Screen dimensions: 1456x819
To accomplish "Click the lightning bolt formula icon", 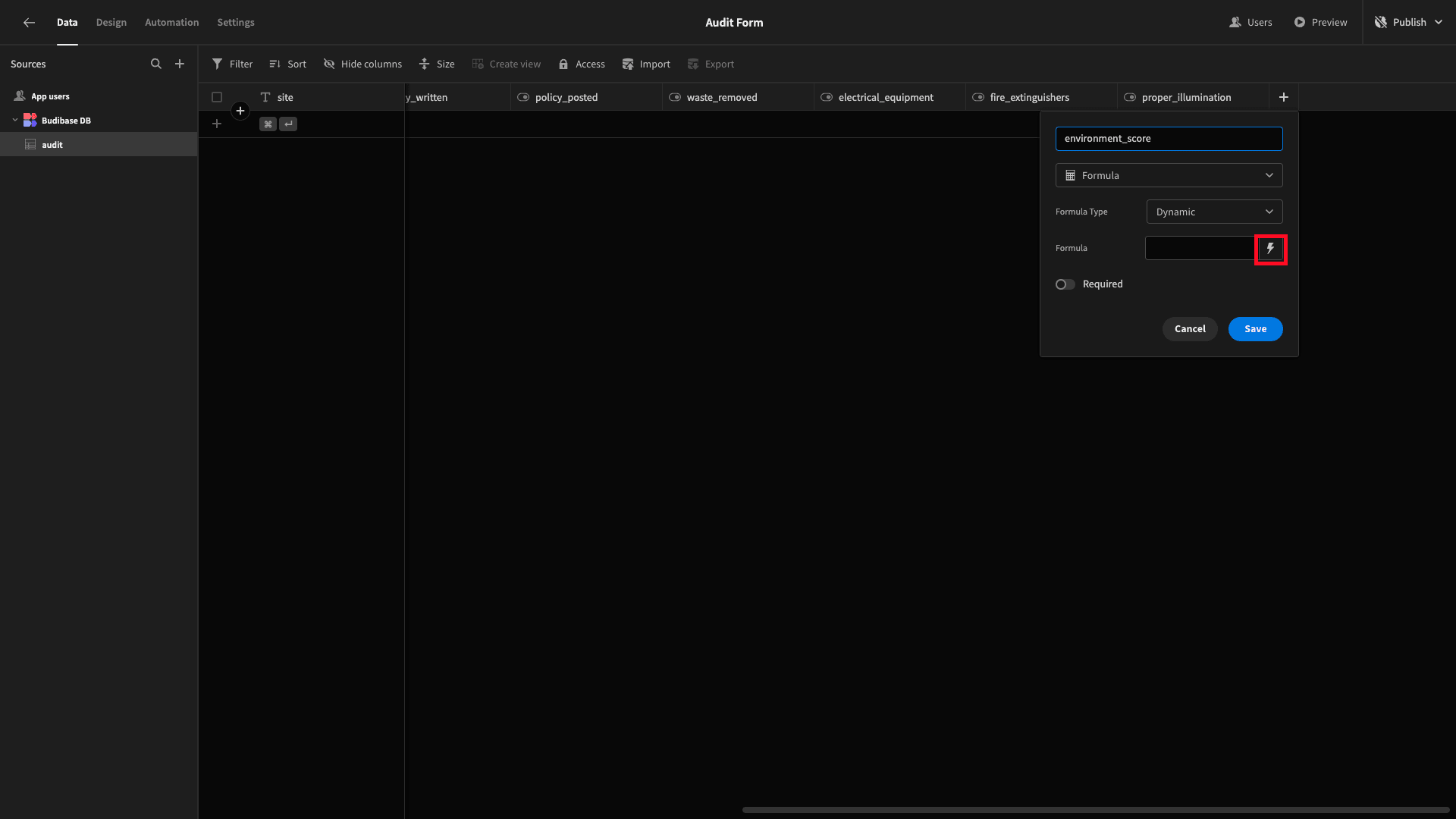I will click(x=1271, y=248).
